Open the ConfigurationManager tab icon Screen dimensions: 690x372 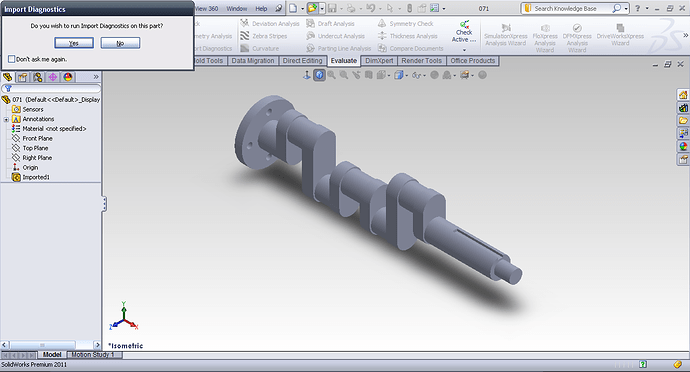38,77
